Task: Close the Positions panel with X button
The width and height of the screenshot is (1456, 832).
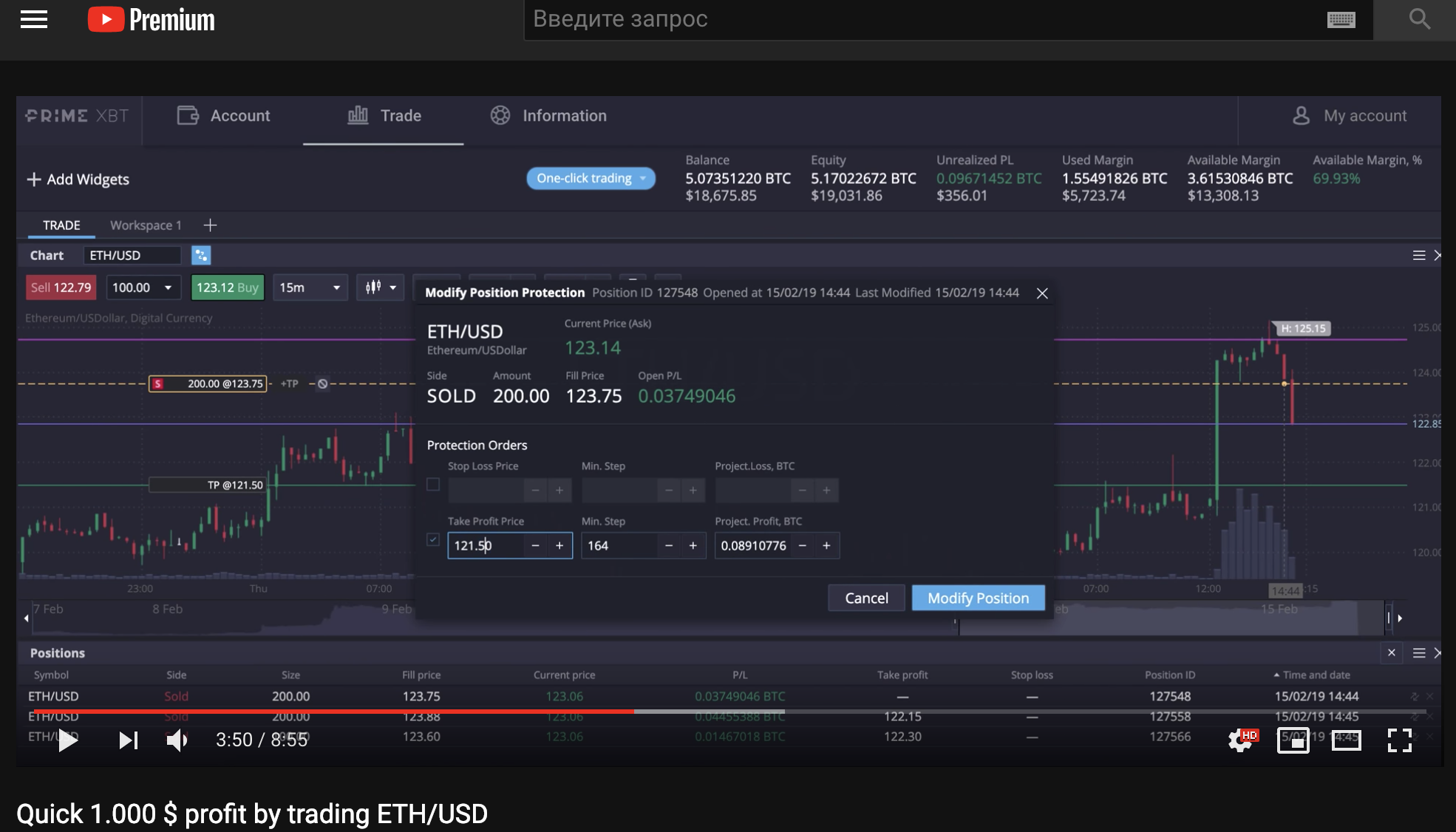Action: (1391, 652)
